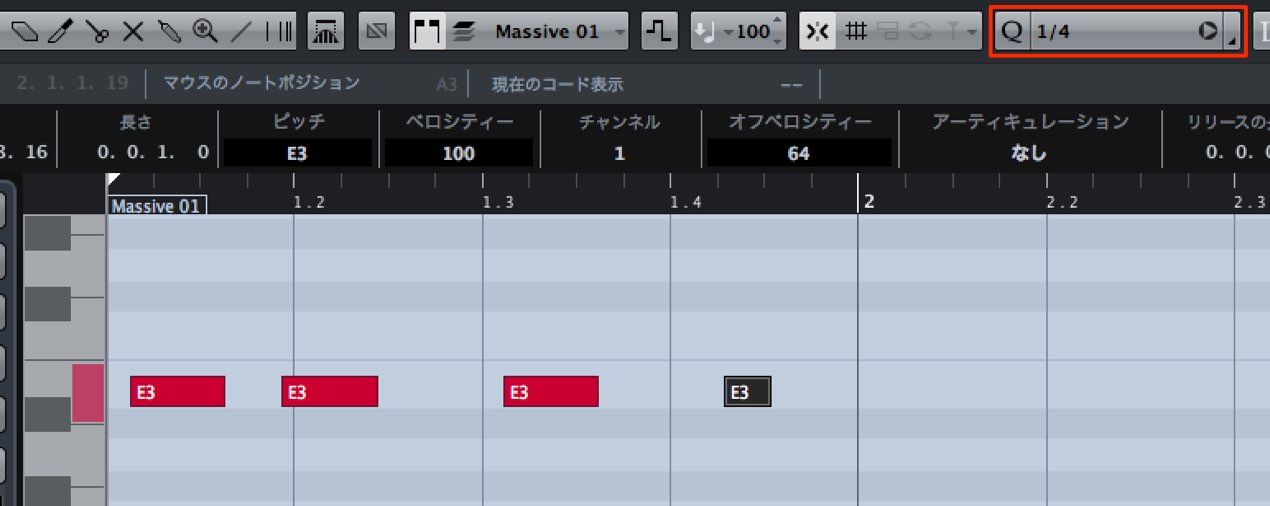The image size is (1270, 506).
Task: Select the Zoom magnifier tool
Action: pyautogui.click(x=205, y=31)
